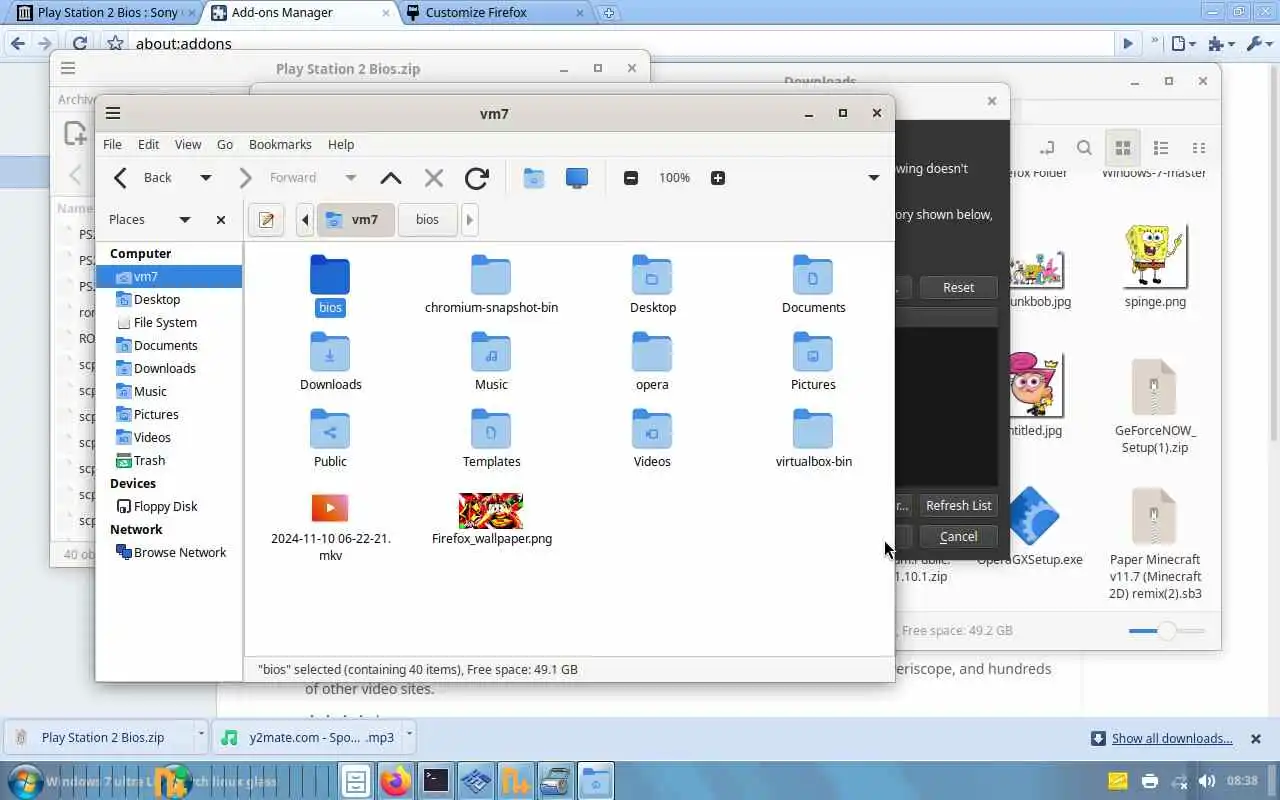Image resolution: width=1280 pixels, height=800 pixels.
Task: Open the View menu
Action: 188,145
